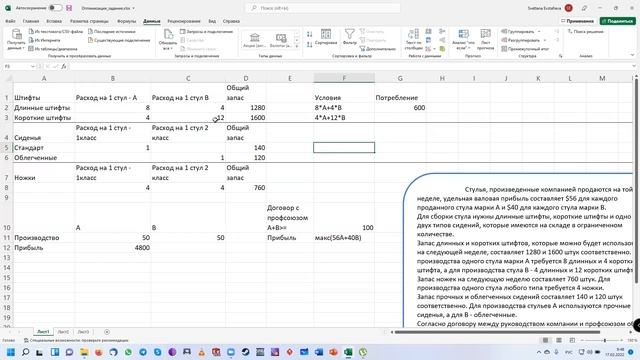Open the Сортировка dialog
640x360 pixels.
[326, 37]
